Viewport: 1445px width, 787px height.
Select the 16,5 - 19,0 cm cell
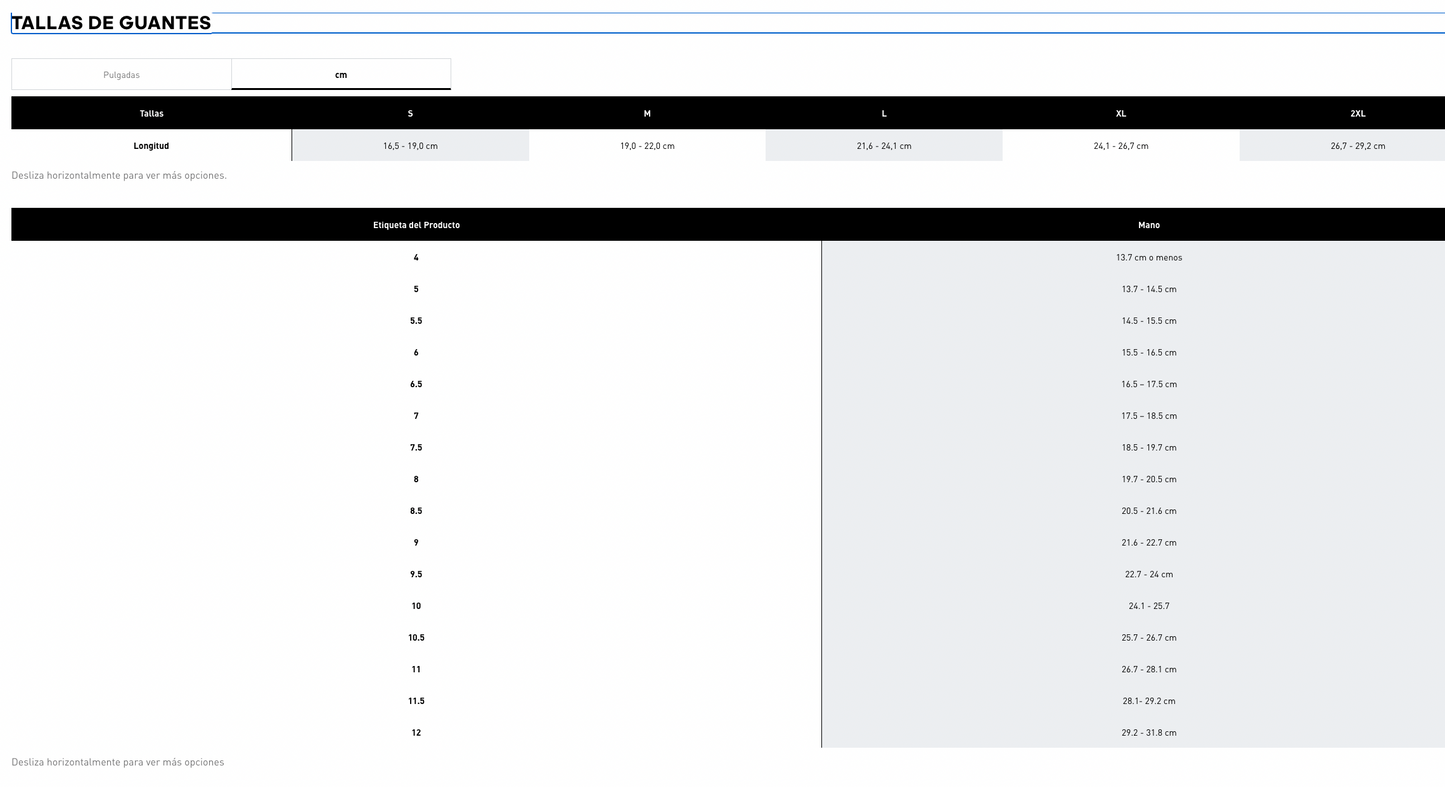(410, 146)
